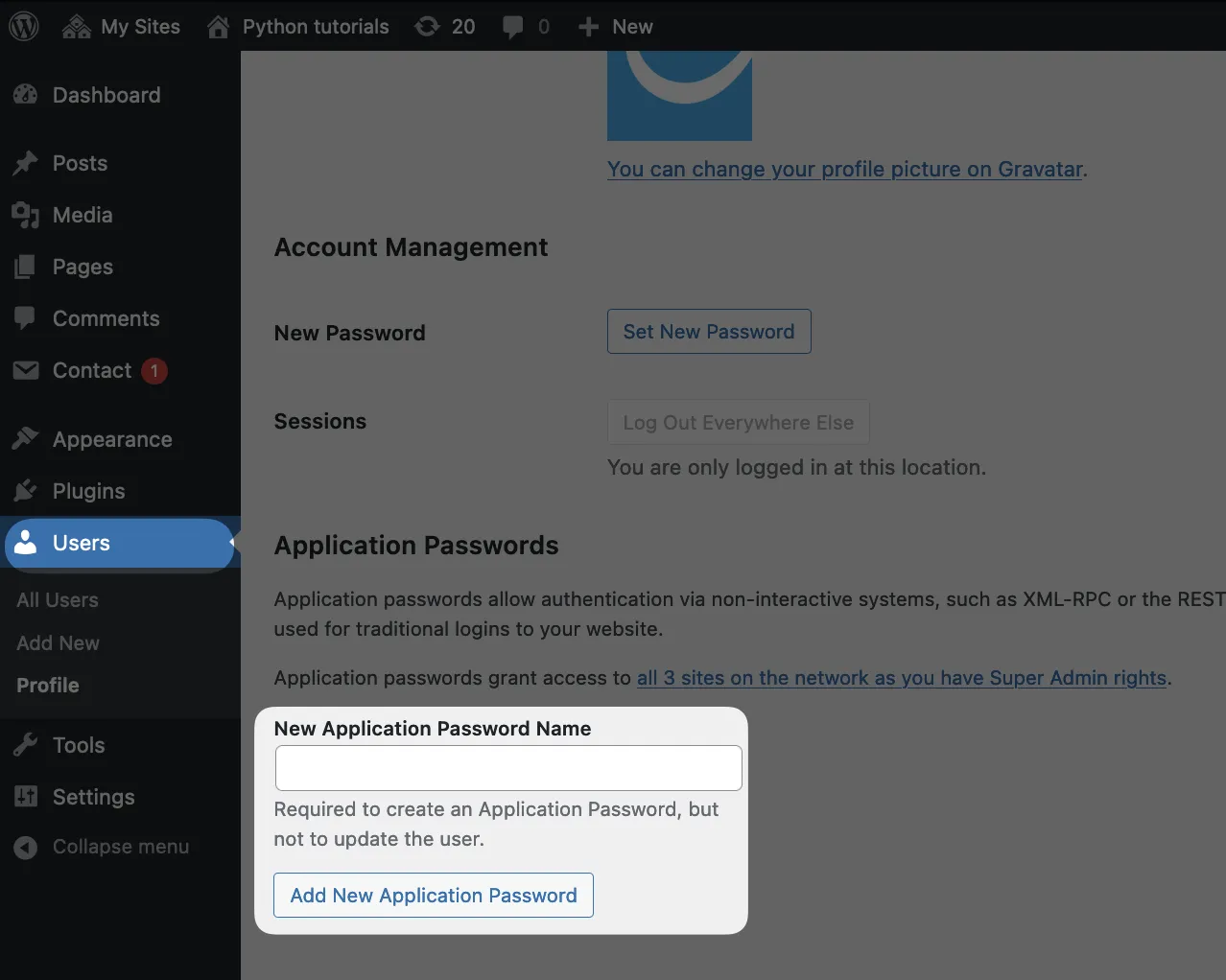Open the Tools menu
The height and width of the screenshot is (980, 1226).
(x=79, y=745)
